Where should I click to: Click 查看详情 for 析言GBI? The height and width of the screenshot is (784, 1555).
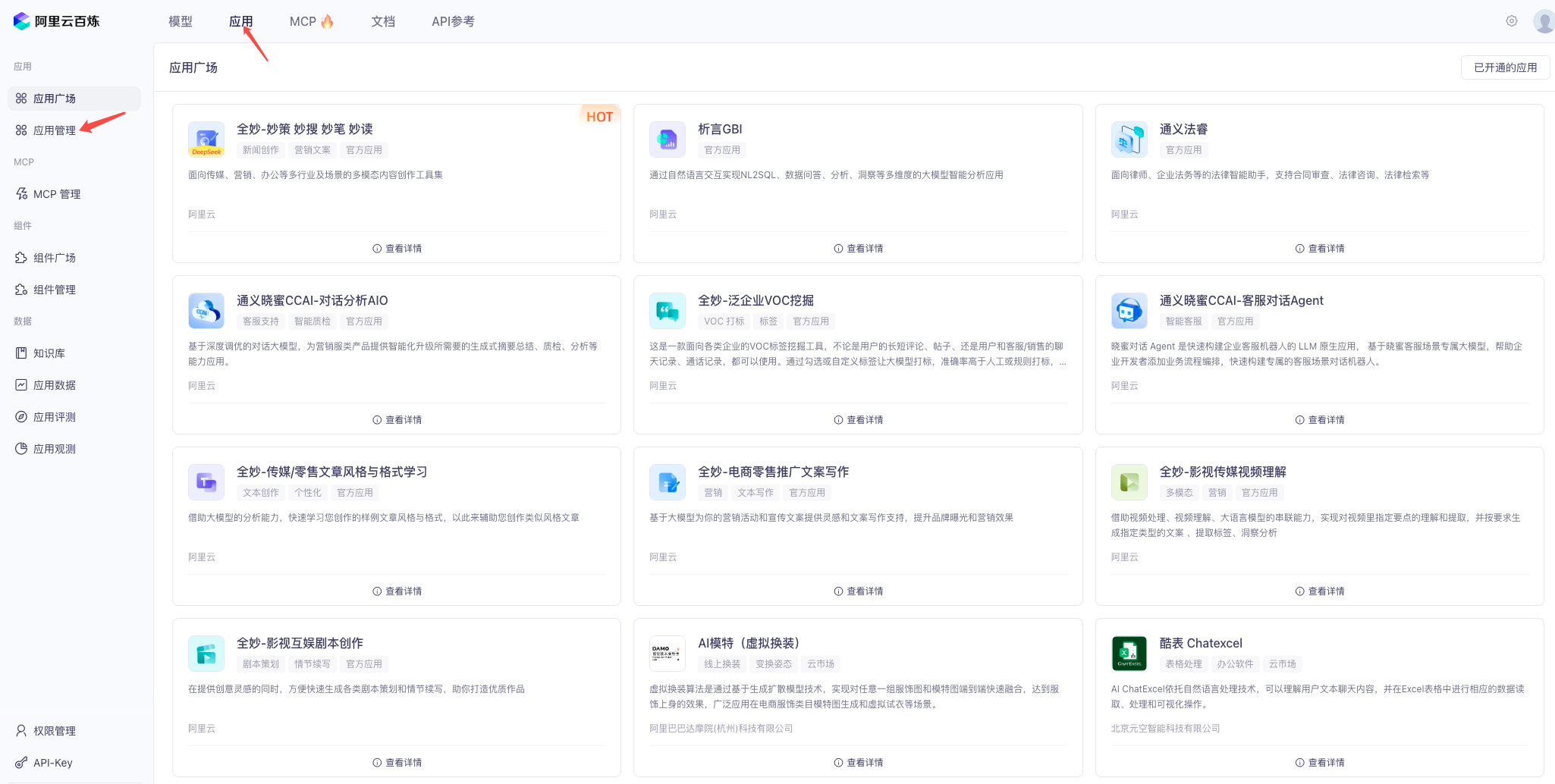point(858,249)
